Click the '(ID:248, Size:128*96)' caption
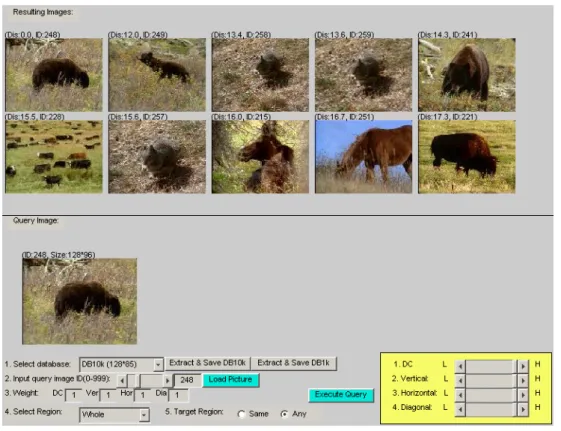561x431 pixels. pos(59,255)
